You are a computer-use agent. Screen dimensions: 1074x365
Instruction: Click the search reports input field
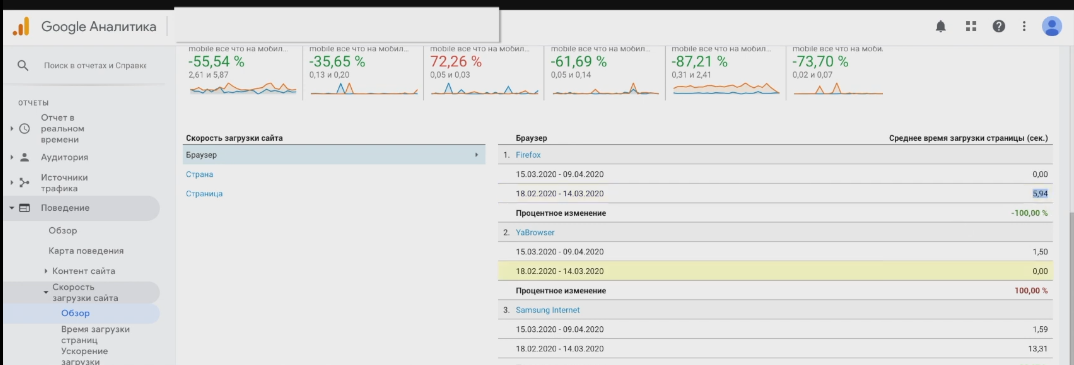95,66
